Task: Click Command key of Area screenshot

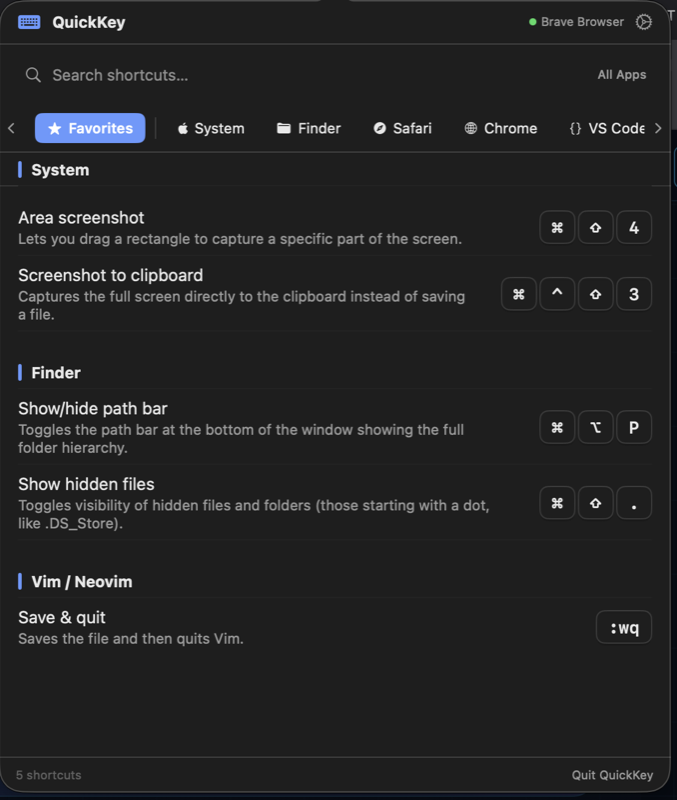Action: point(557,228)
